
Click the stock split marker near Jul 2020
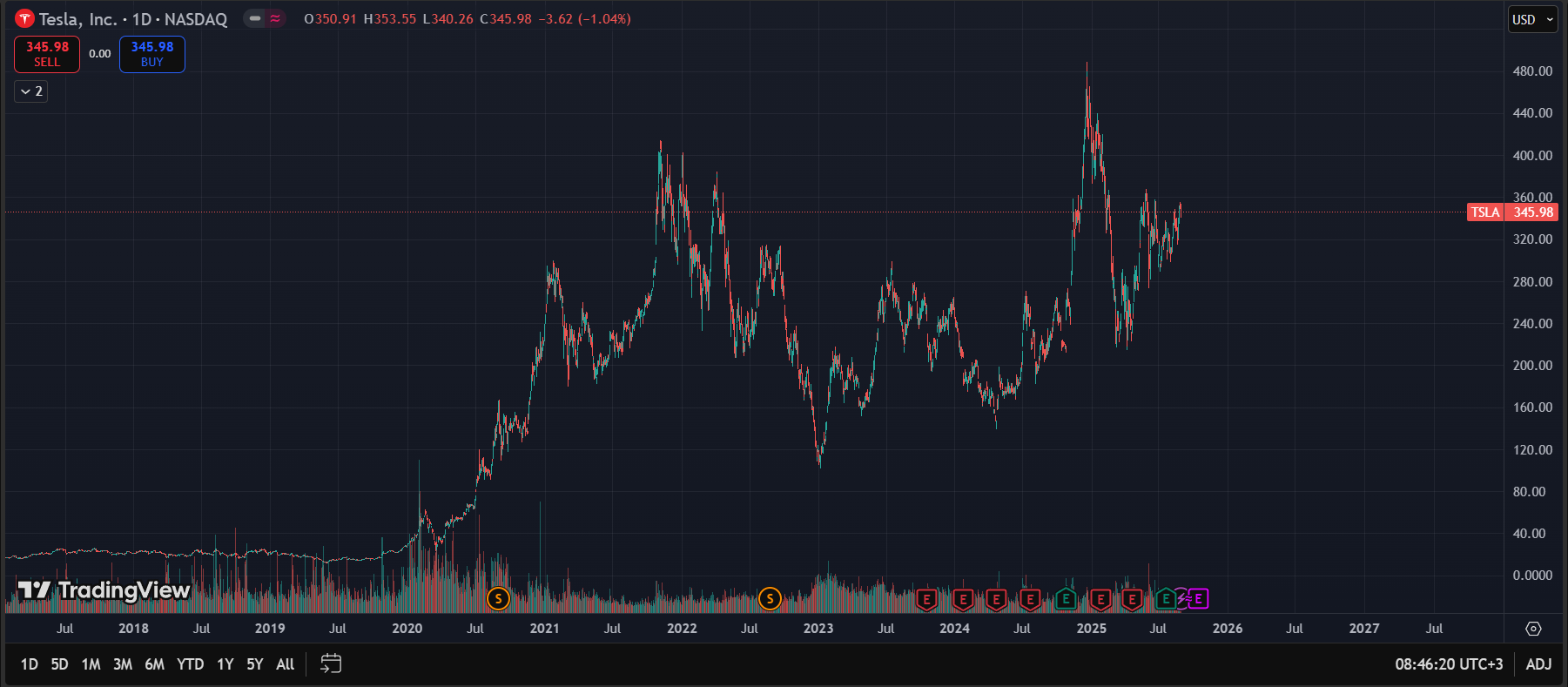(498, 598)
